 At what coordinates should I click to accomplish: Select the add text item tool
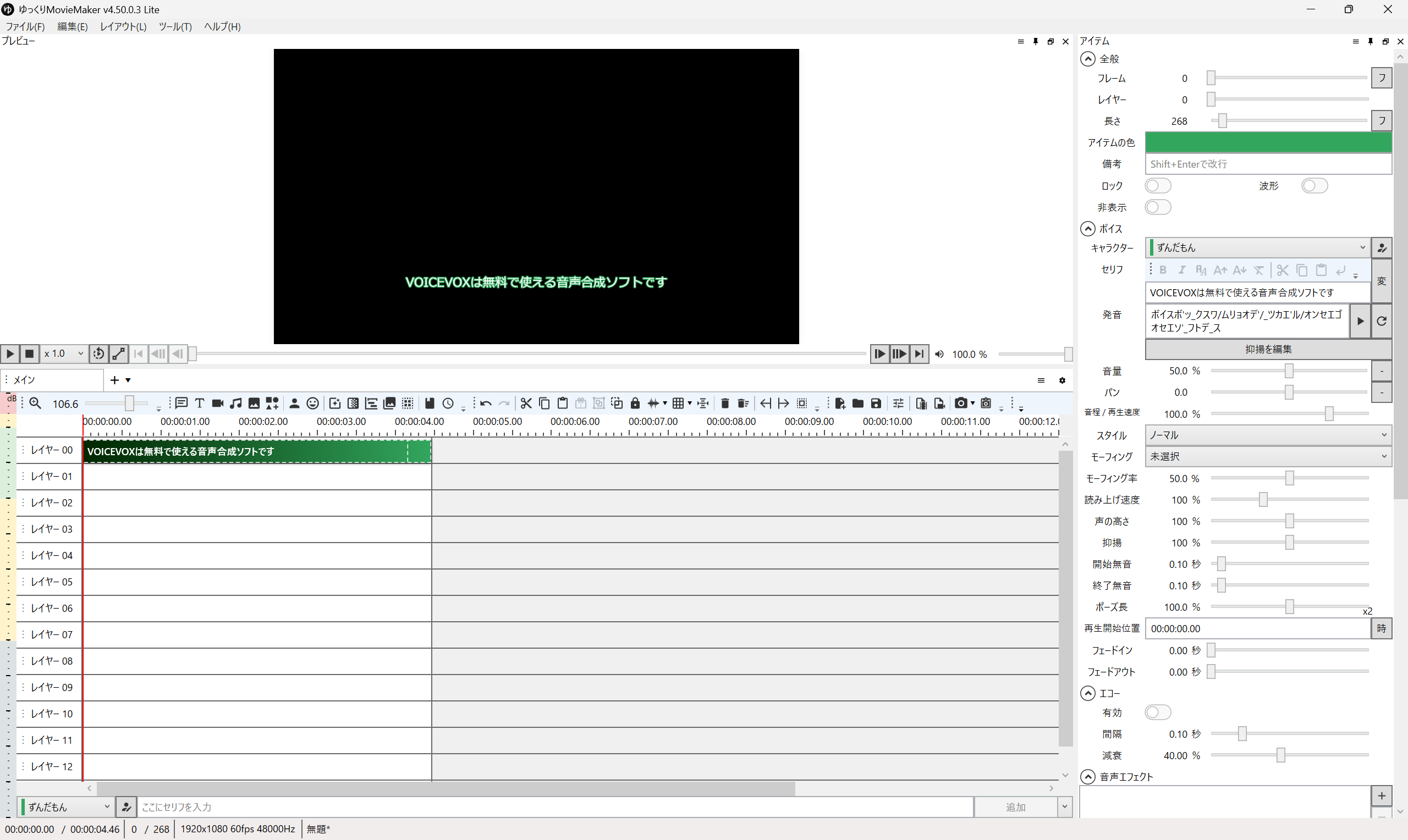point(199,403)
